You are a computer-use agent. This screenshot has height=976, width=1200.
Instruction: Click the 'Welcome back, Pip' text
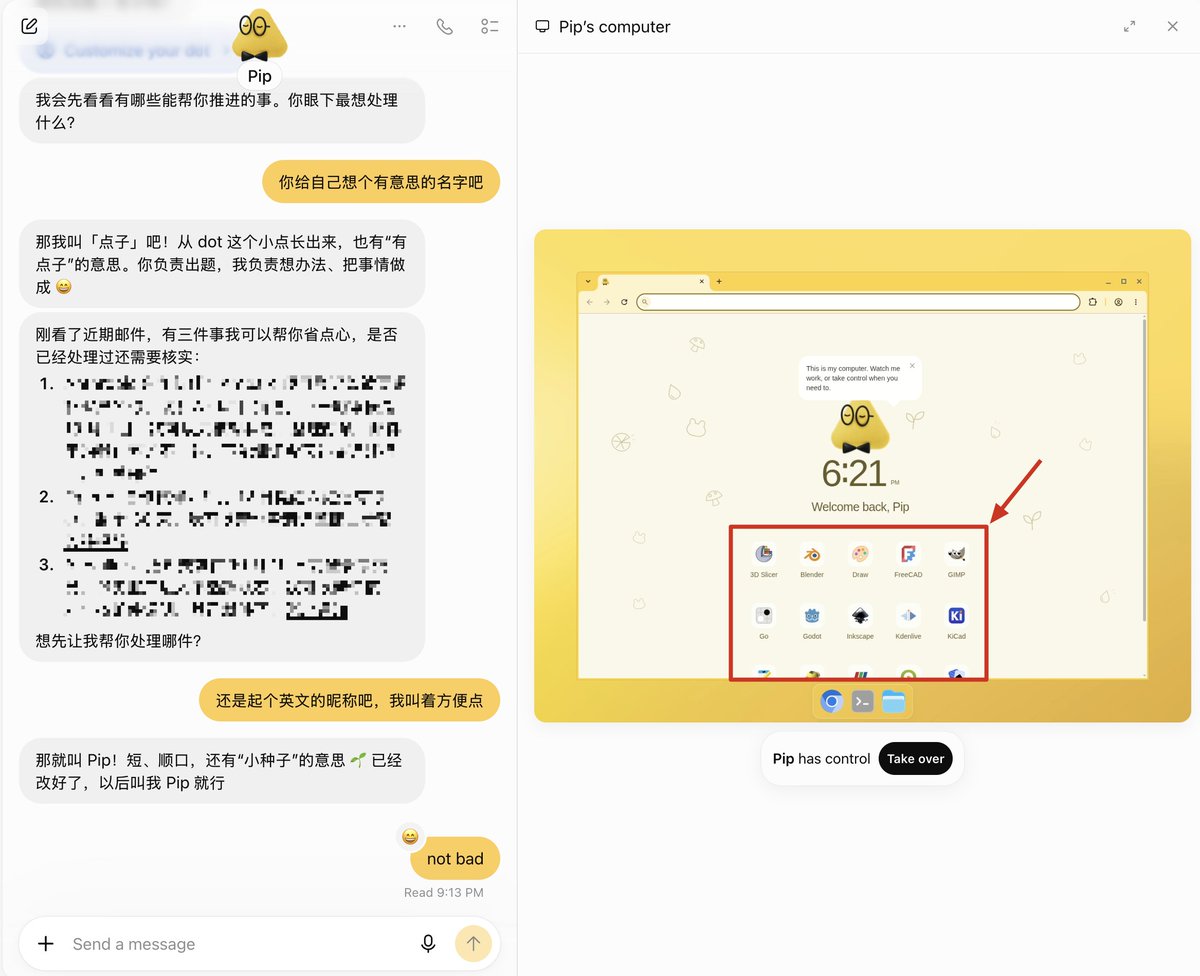click(x=860, y=507)
